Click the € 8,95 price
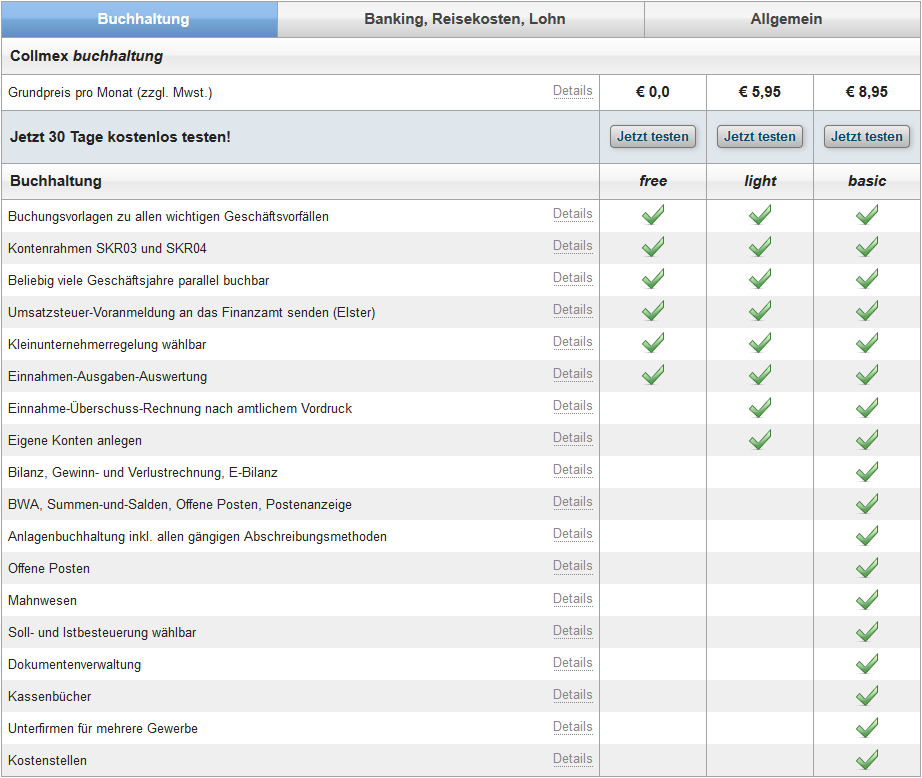This screenshot has width=922, height=778. click(x=867, y=92)
